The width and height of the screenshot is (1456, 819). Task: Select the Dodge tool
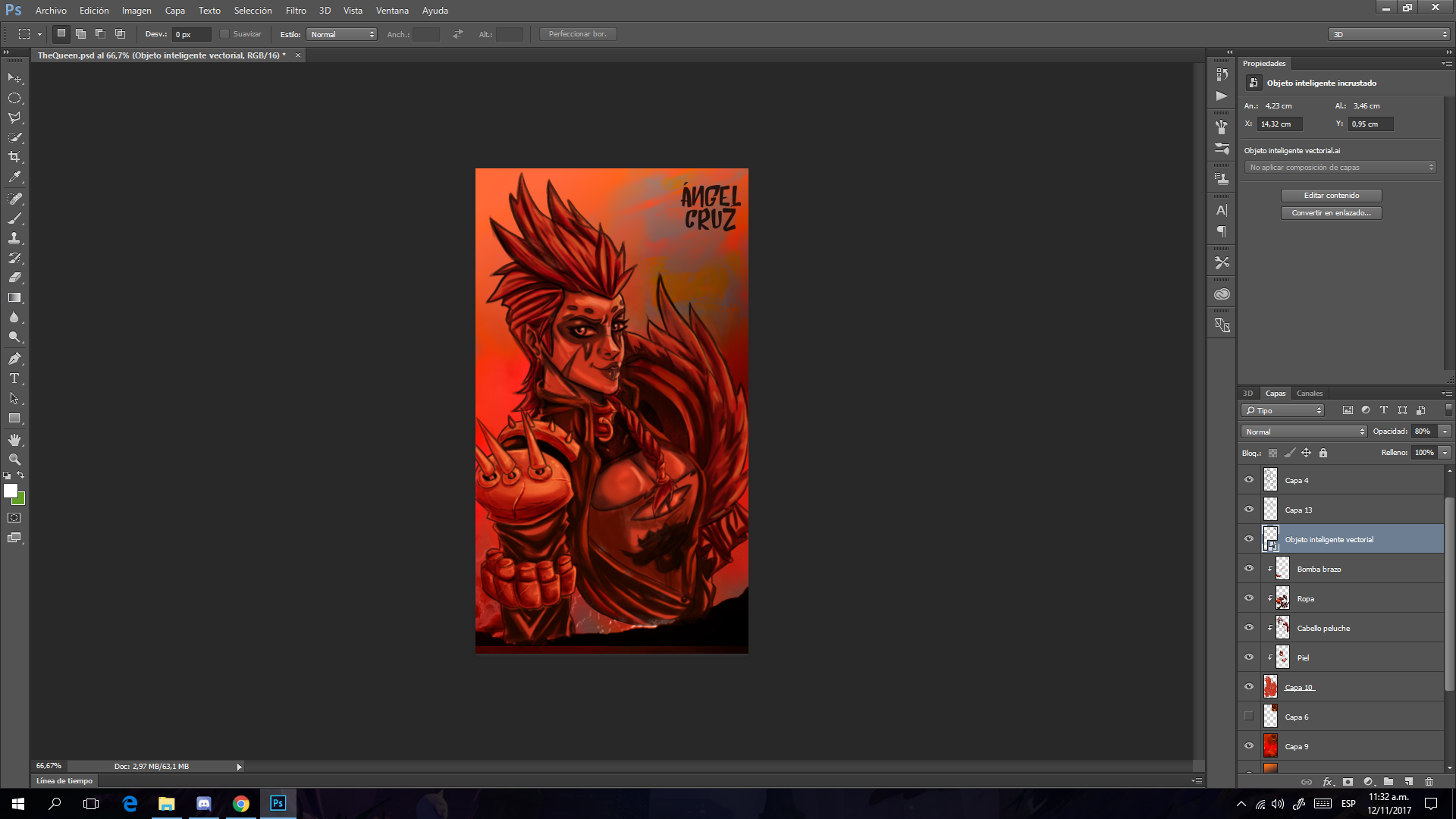(x=14, y=337)
